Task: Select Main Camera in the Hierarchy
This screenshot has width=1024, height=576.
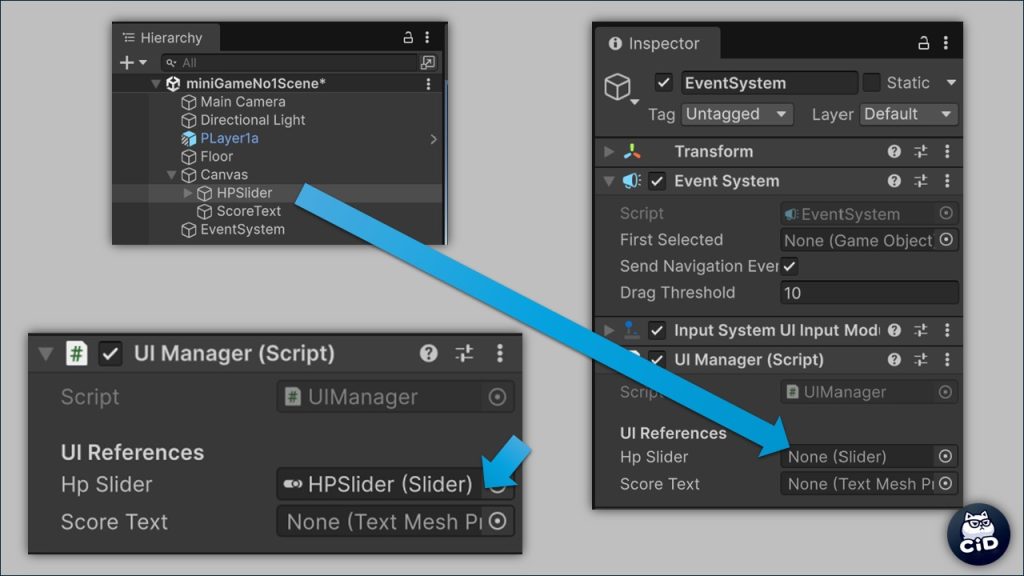Action: [x=242, y=102]
